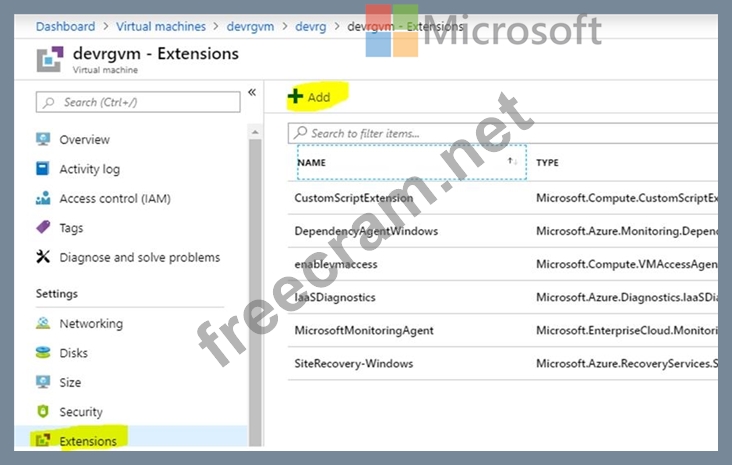Click the Overview monitor icon
The height and width of the screenshot is (465, 732).
tap(43, 140)
